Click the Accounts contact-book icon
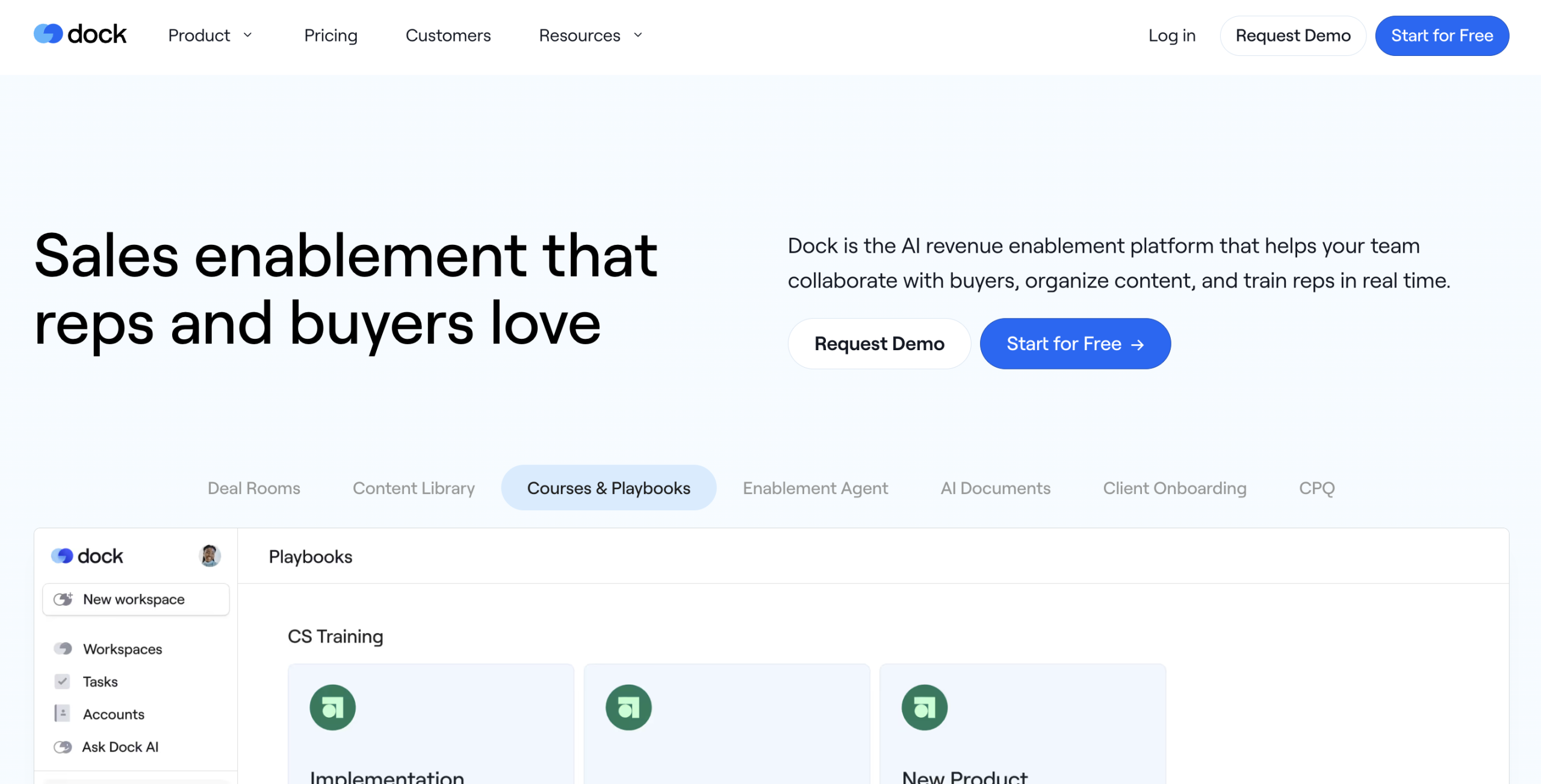This screenshot has height=784, width=1541. (x=62, y=714)
